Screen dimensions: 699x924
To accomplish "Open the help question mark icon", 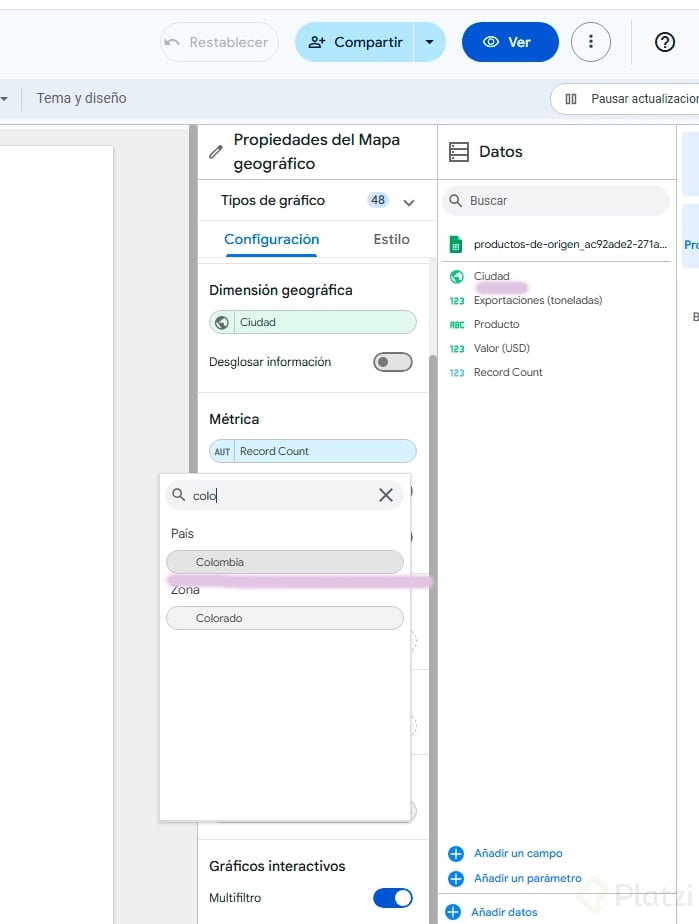I will point(665,42).
